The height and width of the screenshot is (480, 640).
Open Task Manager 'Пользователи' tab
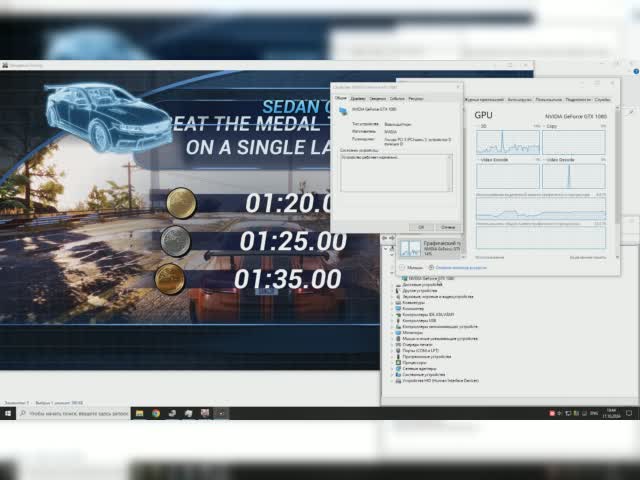[549, 100]
